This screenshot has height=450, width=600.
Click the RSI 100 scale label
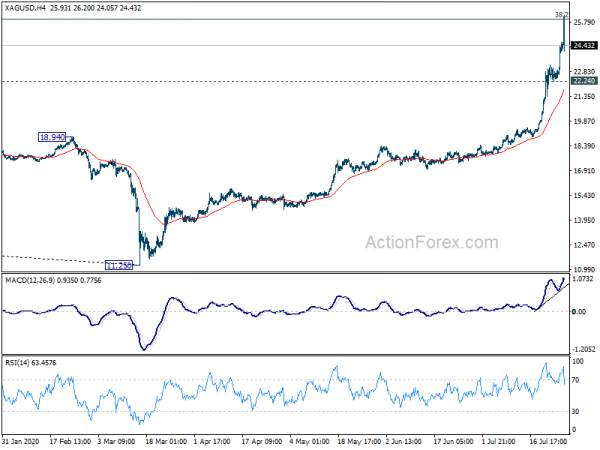pos(578,362)
